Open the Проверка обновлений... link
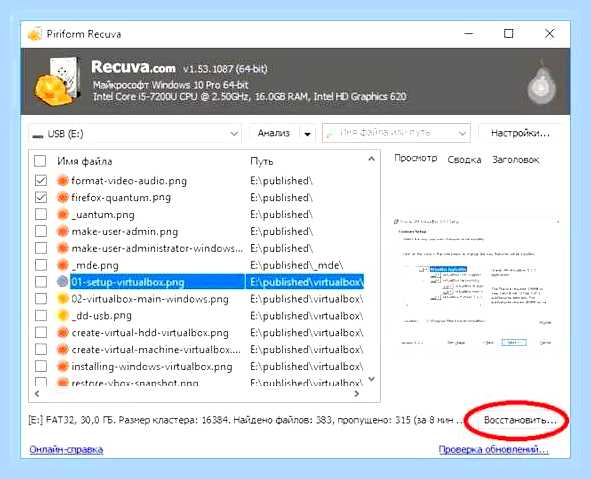This screenshot has height=479, width=591. [493, 450]
